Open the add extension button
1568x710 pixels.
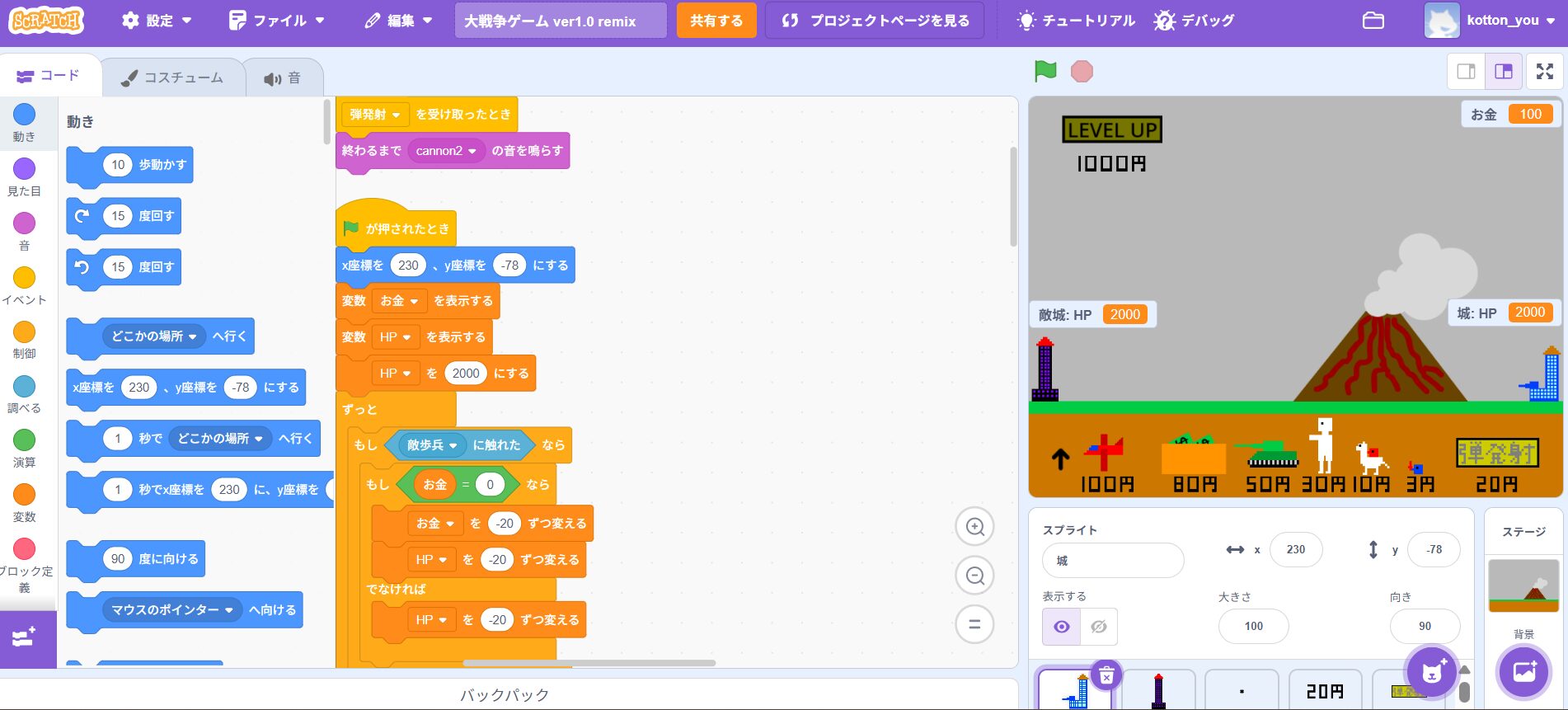point(25,638)
